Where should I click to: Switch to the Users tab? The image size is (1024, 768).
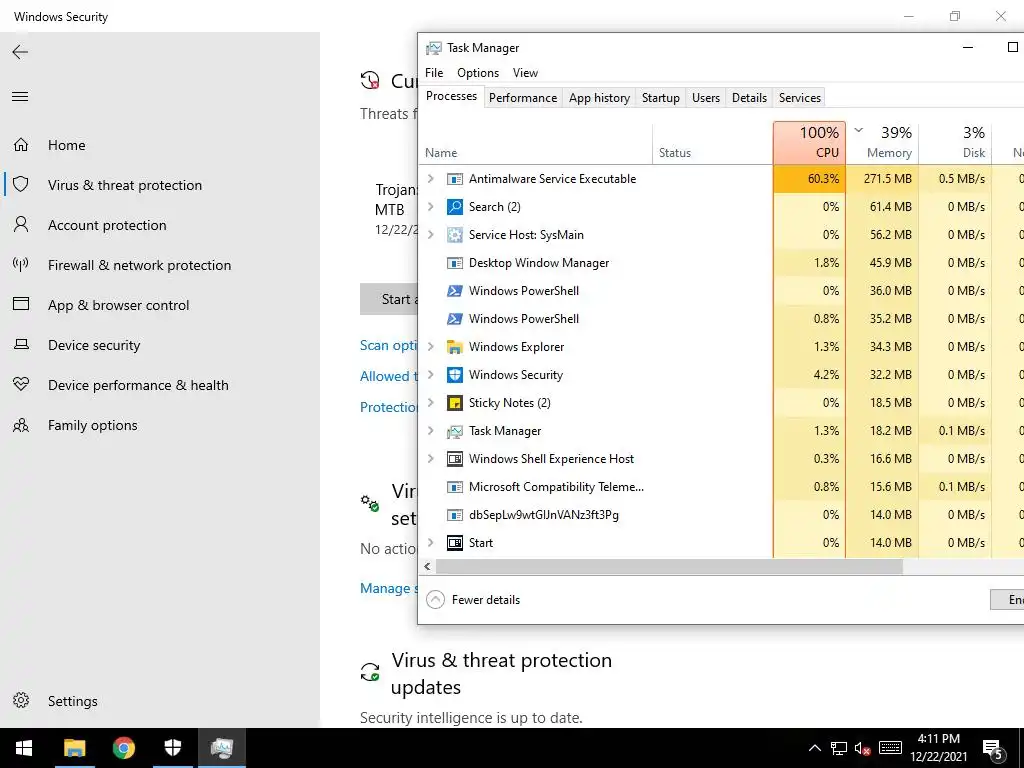tap(705, 98)
